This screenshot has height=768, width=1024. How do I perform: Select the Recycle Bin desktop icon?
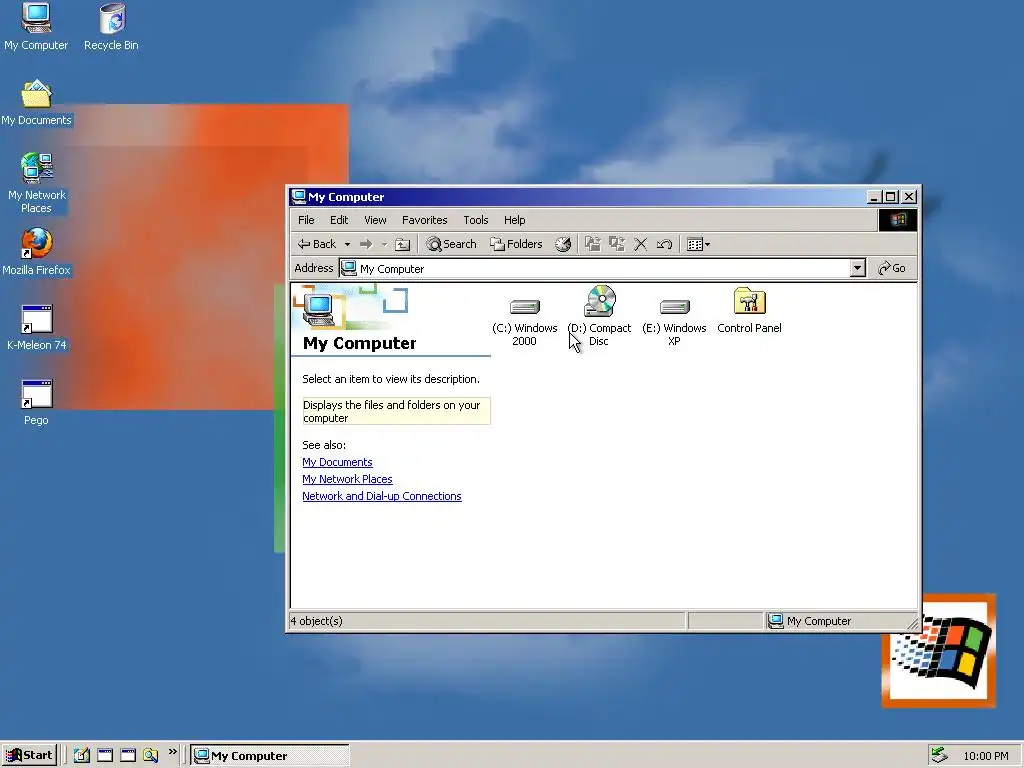111,27
